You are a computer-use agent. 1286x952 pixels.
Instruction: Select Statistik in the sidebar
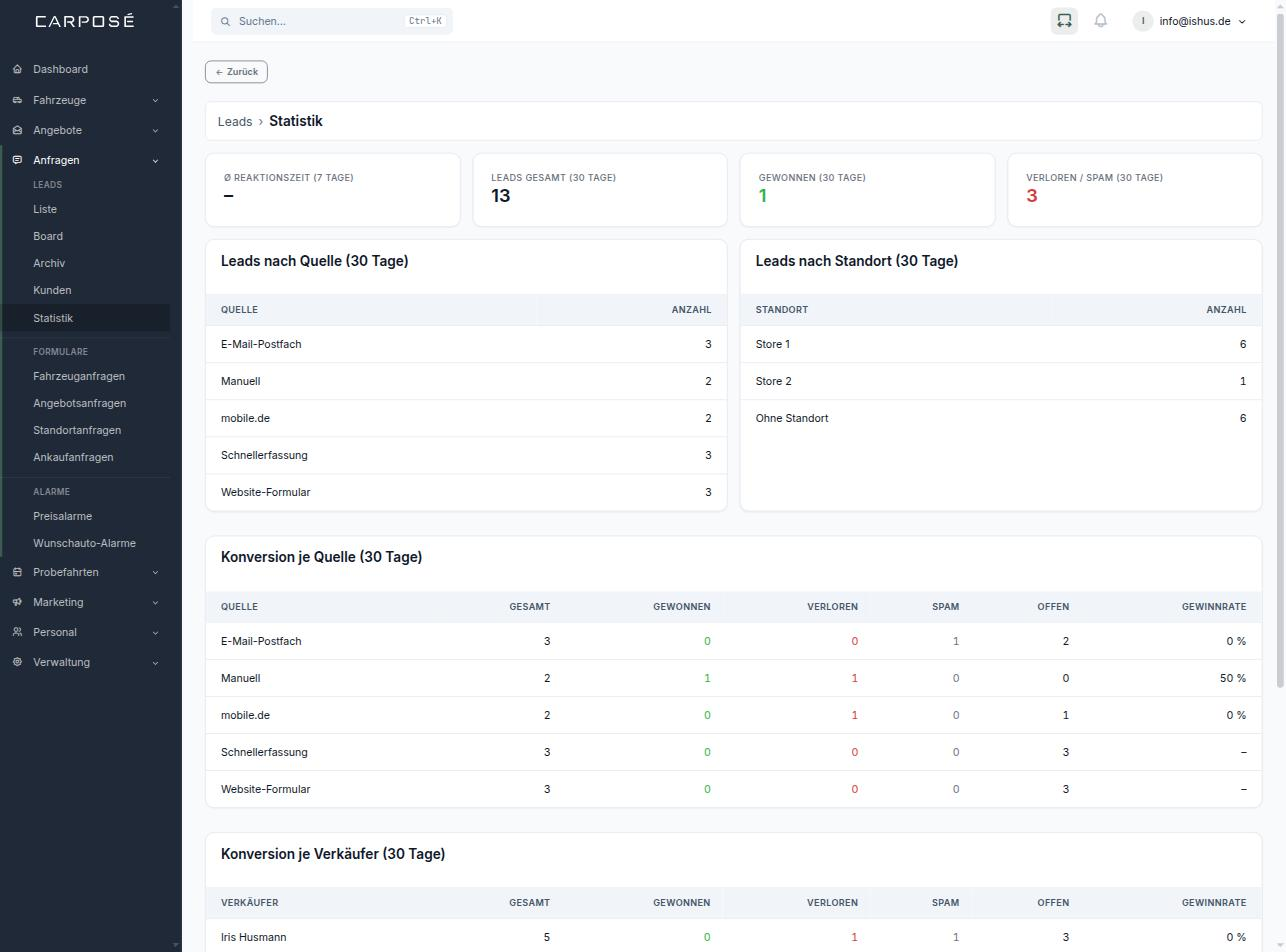pos(86,318)
